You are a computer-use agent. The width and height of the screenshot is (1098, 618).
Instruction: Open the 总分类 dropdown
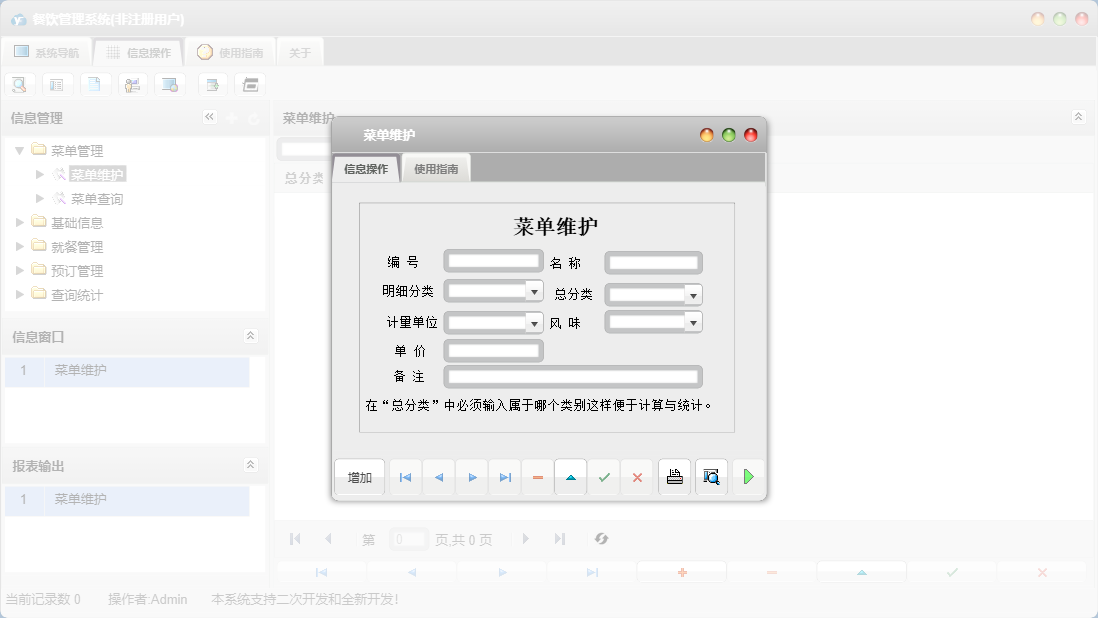pos(695,294)
